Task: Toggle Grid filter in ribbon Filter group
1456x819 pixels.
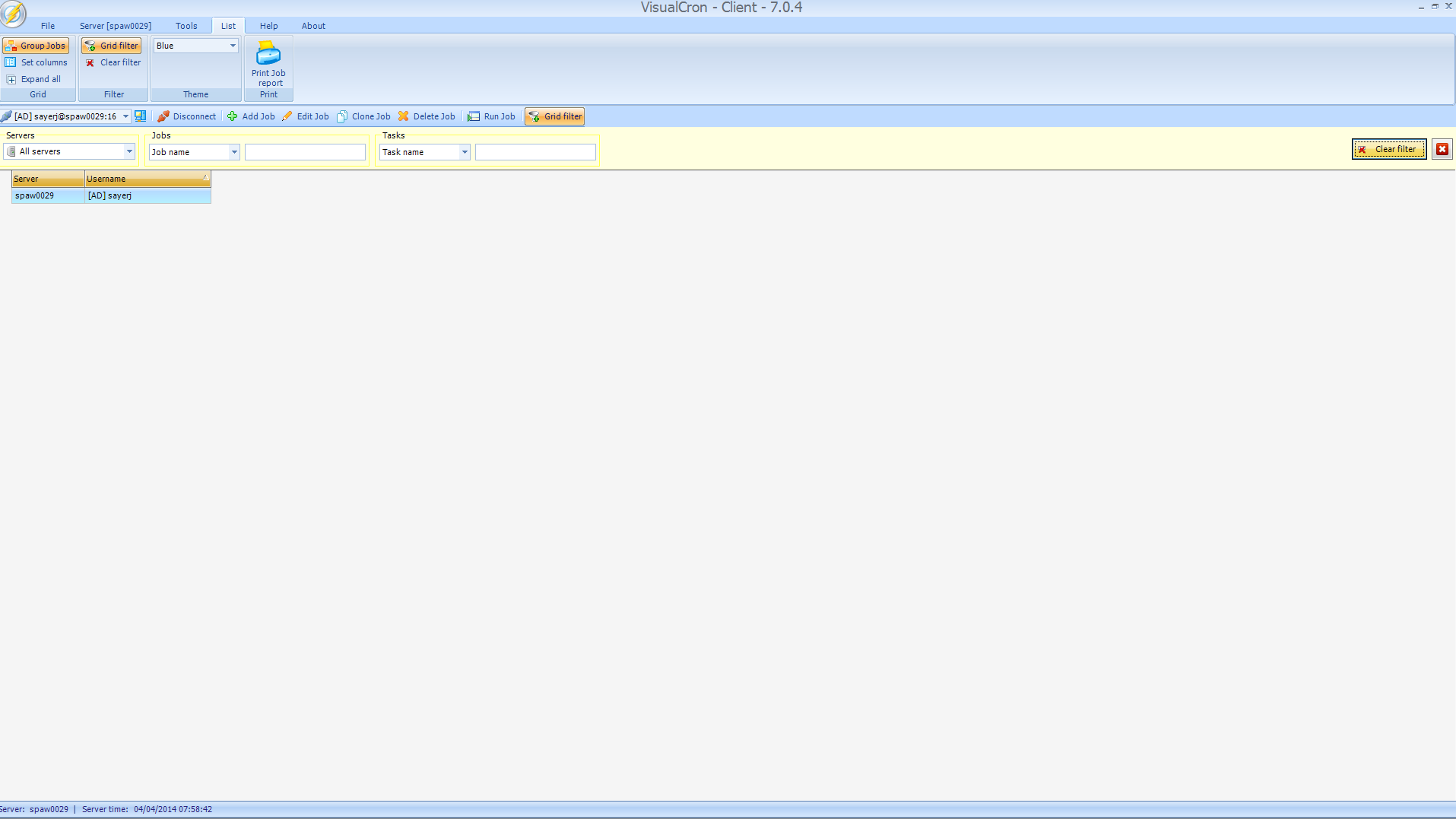Action: [x=112, y=46]
